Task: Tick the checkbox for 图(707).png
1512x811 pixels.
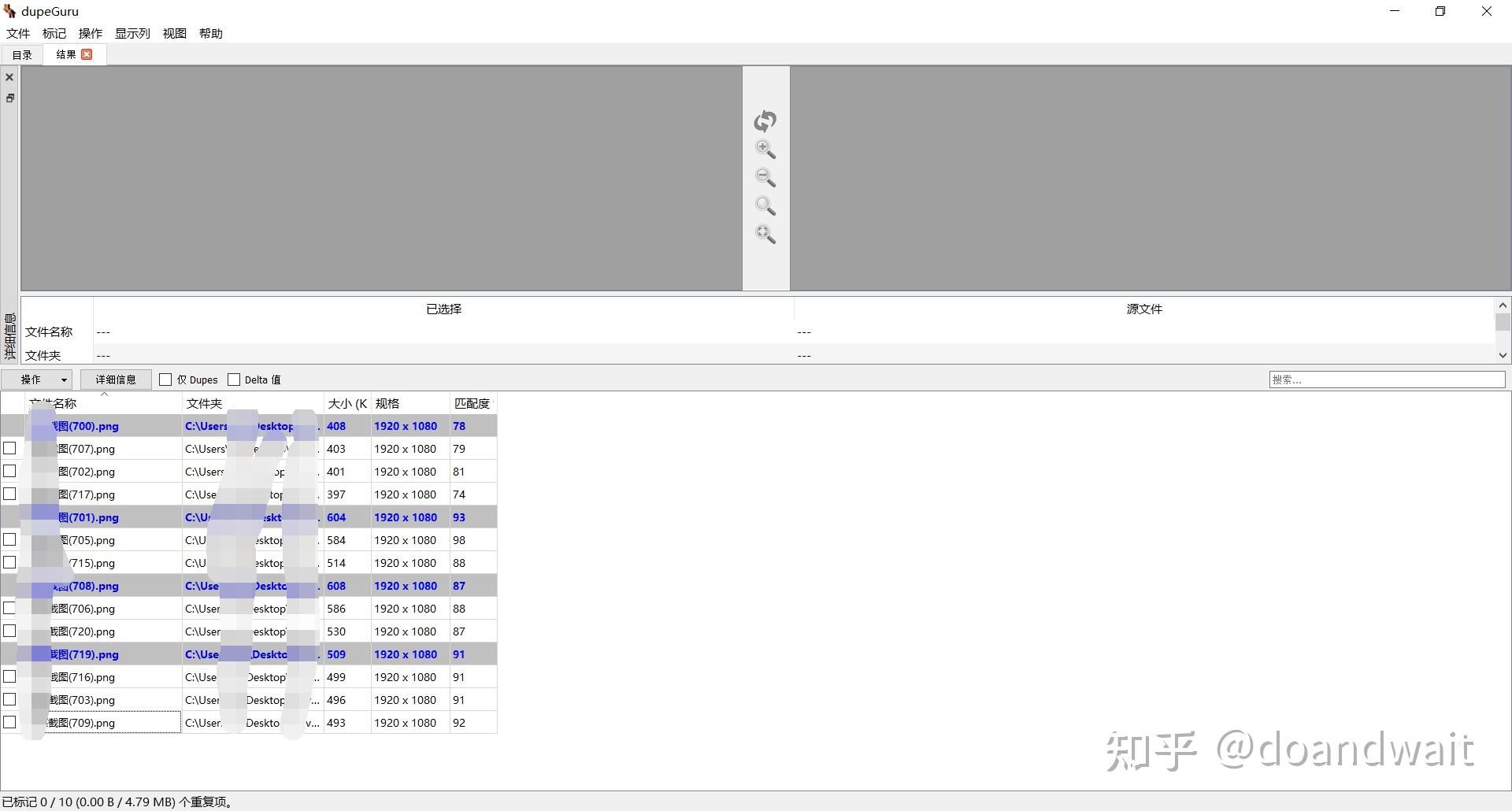Action: [x=9, y=448]
